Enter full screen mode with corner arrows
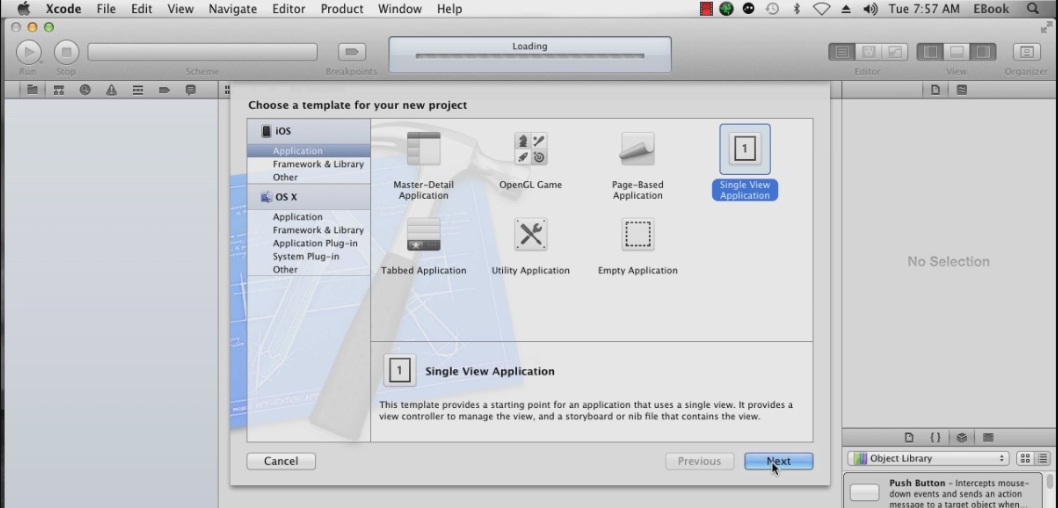 tap(1046, 27)
